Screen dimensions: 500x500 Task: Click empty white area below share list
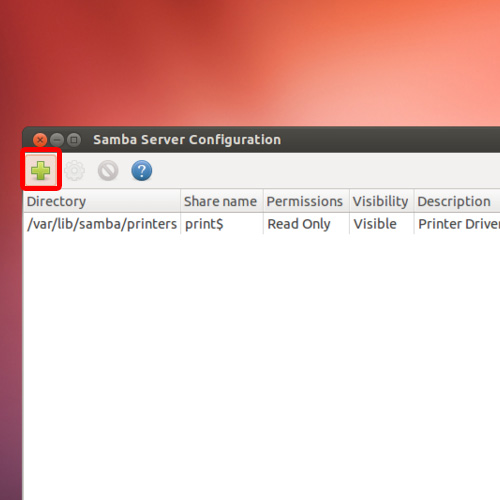[262, 367]
